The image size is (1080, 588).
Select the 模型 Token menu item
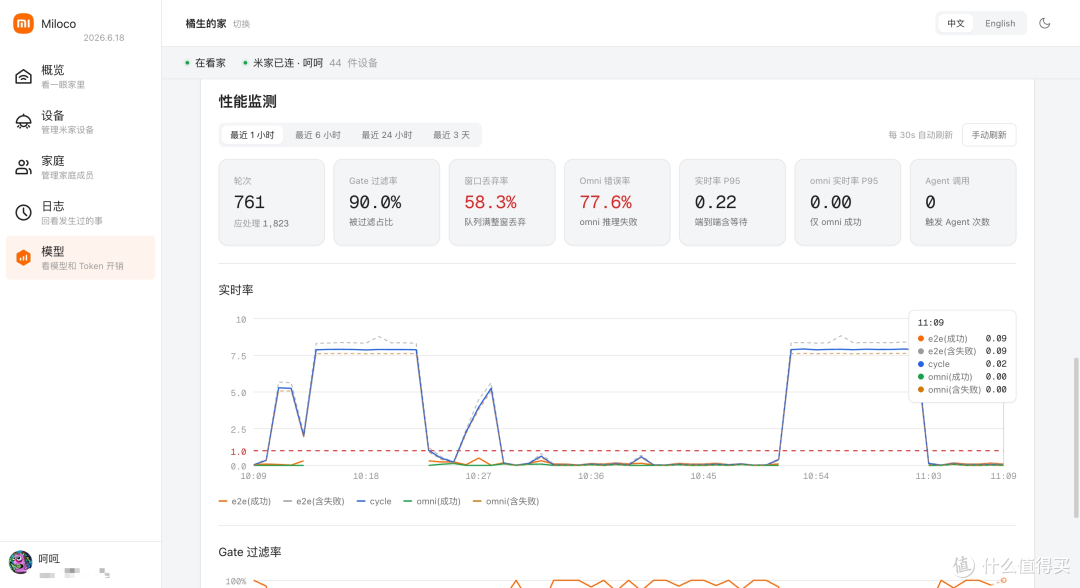81,258
